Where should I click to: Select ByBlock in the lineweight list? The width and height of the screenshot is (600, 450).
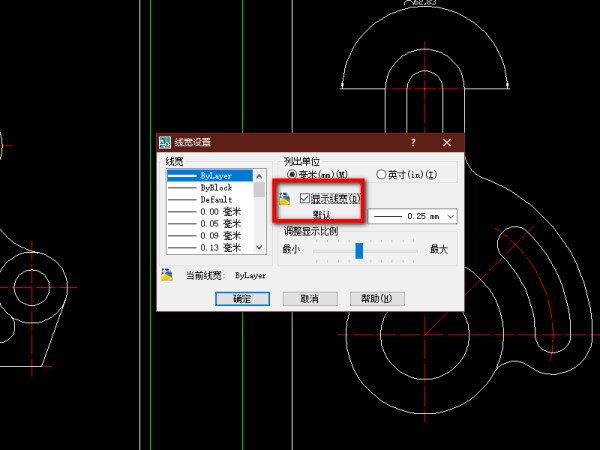210,188
